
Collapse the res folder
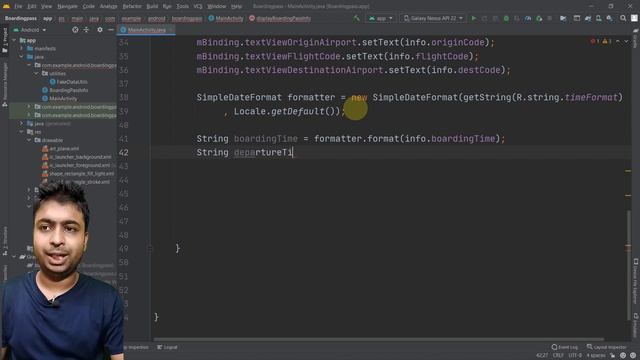[x=22, y=132]
